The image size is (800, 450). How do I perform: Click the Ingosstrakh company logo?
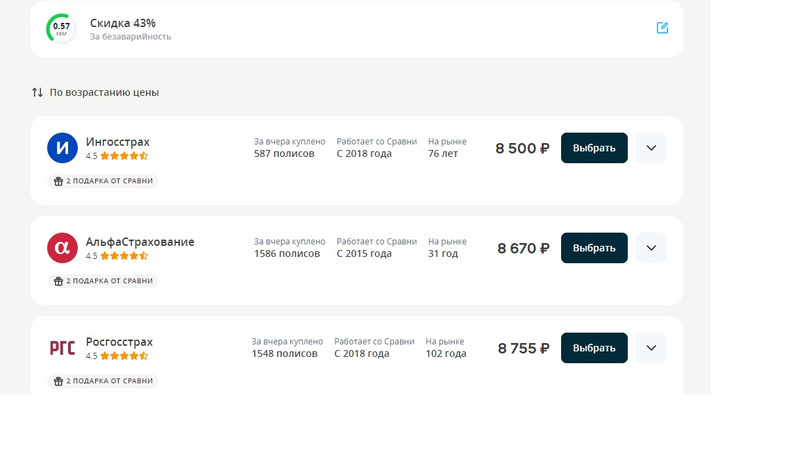(62, 148)
